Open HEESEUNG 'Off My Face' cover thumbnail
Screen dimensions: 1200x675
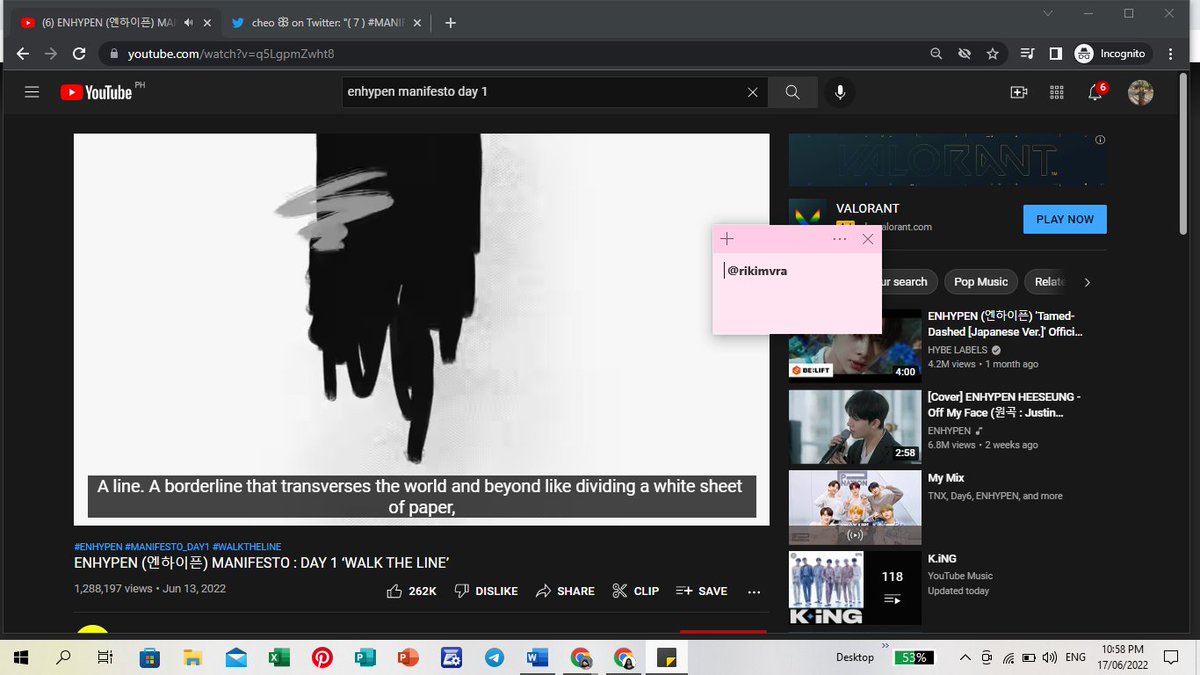point(854,427)
